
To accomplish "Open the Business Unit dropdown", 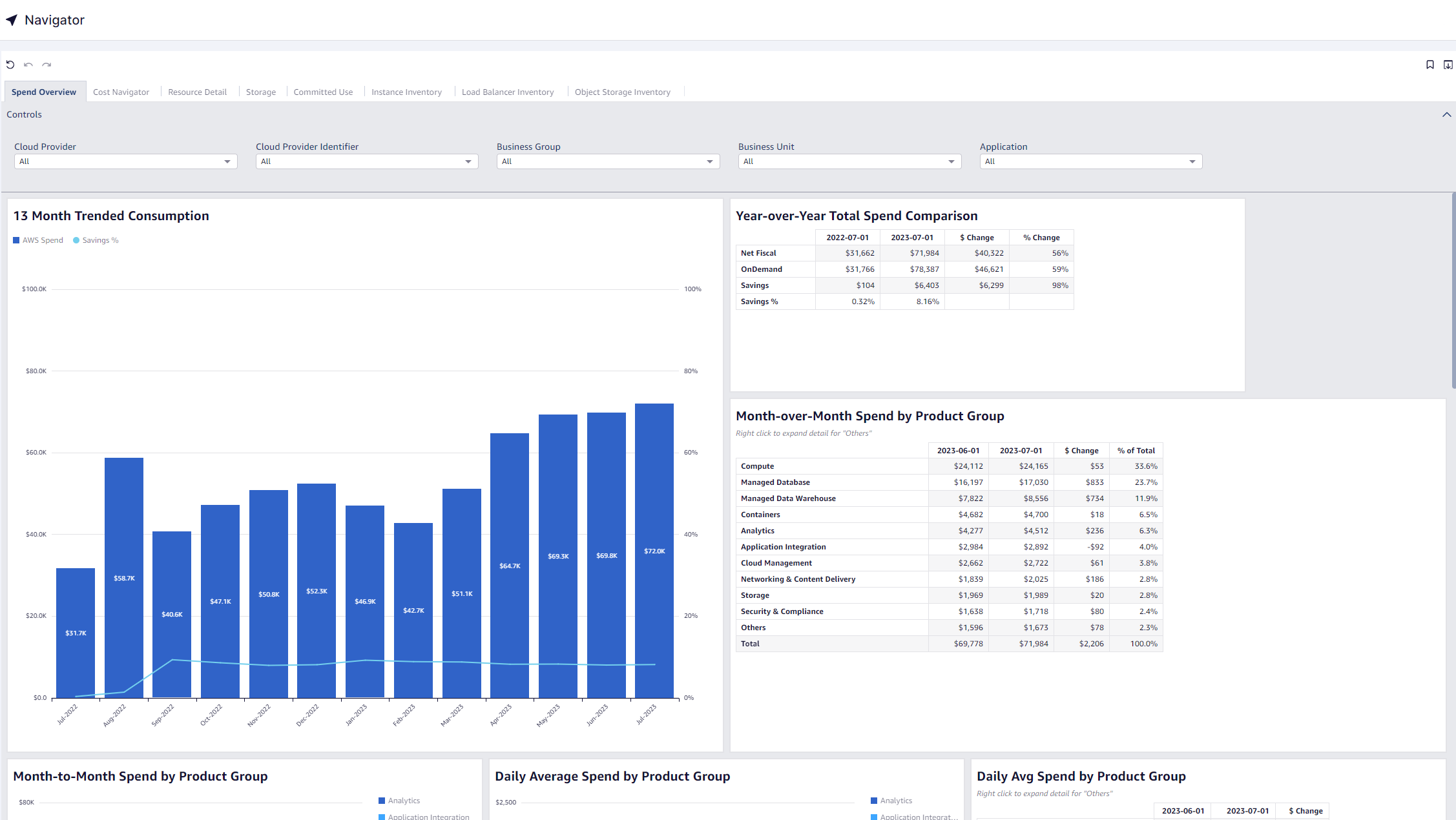I will pos(849,161).
